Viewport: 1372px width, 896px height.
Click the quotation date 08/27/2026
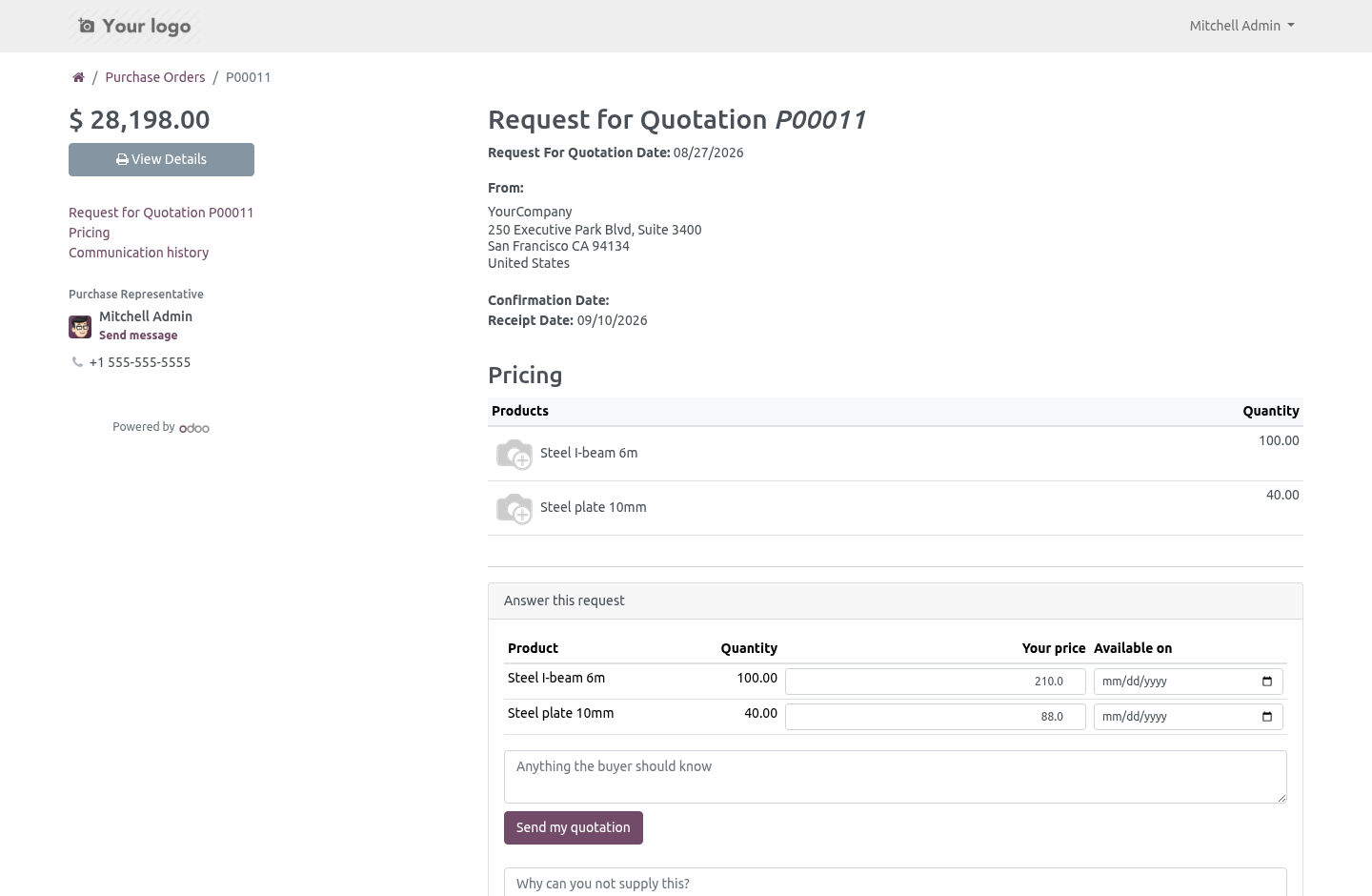point(708,153)
